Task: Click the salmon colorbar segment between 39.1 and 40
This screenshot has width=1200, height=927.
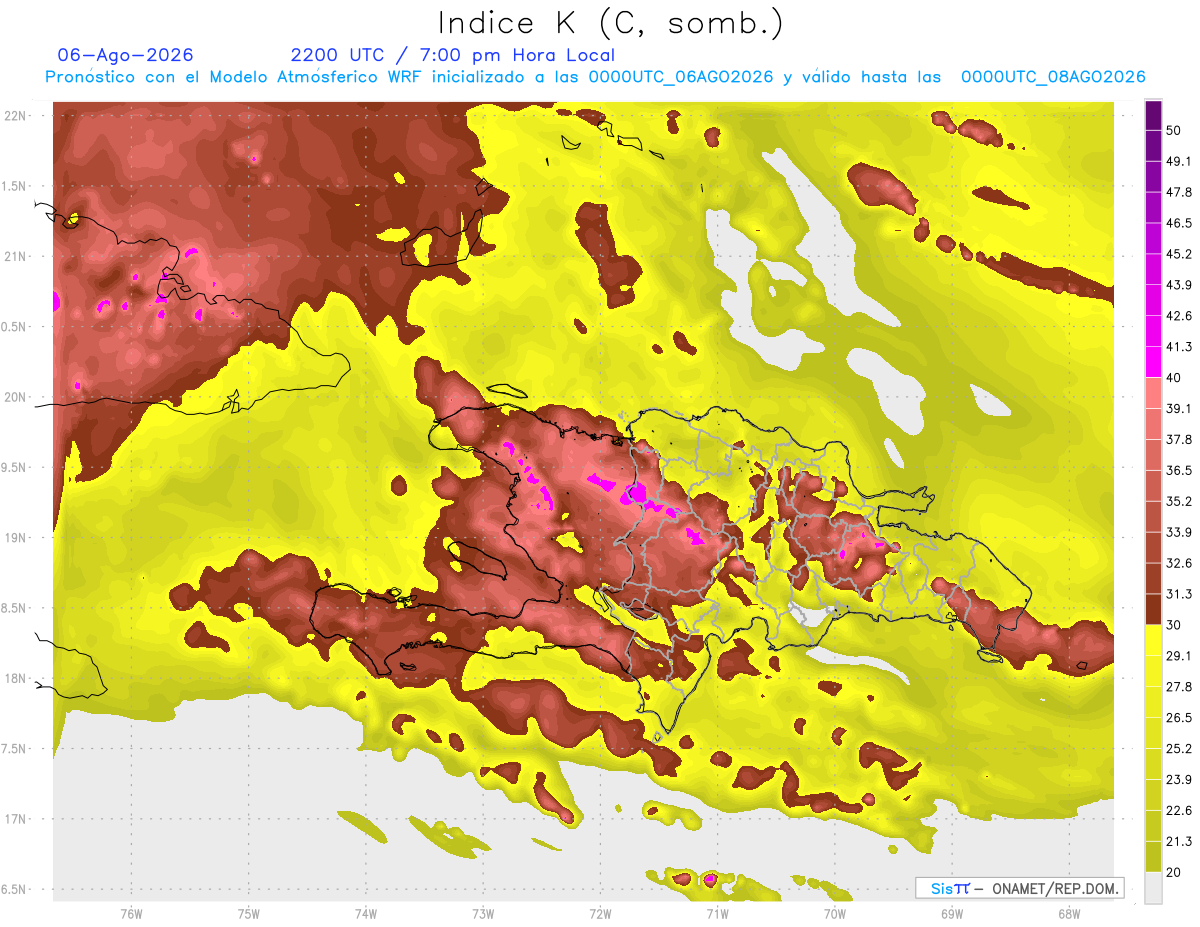Action: (1154, 393)
